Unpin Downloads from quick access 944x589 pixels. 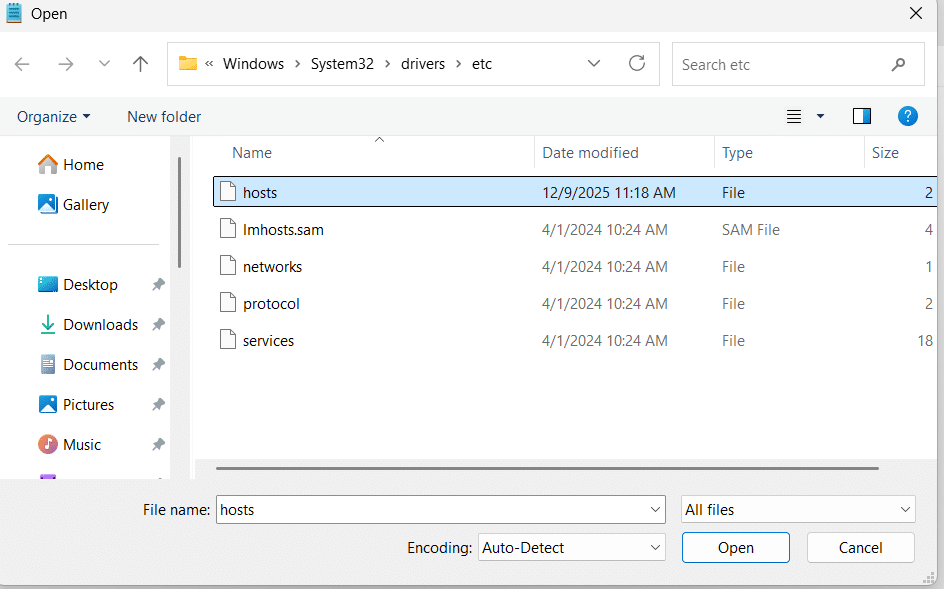click(157, 324)
